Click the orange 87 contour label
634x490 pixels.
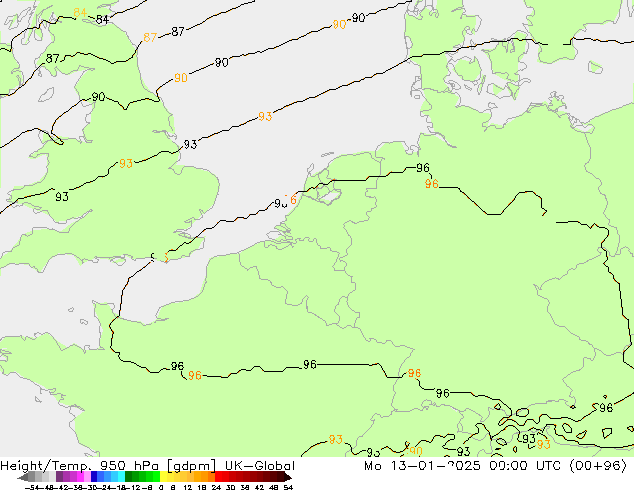pyautogui.click(x=150, y=38)
